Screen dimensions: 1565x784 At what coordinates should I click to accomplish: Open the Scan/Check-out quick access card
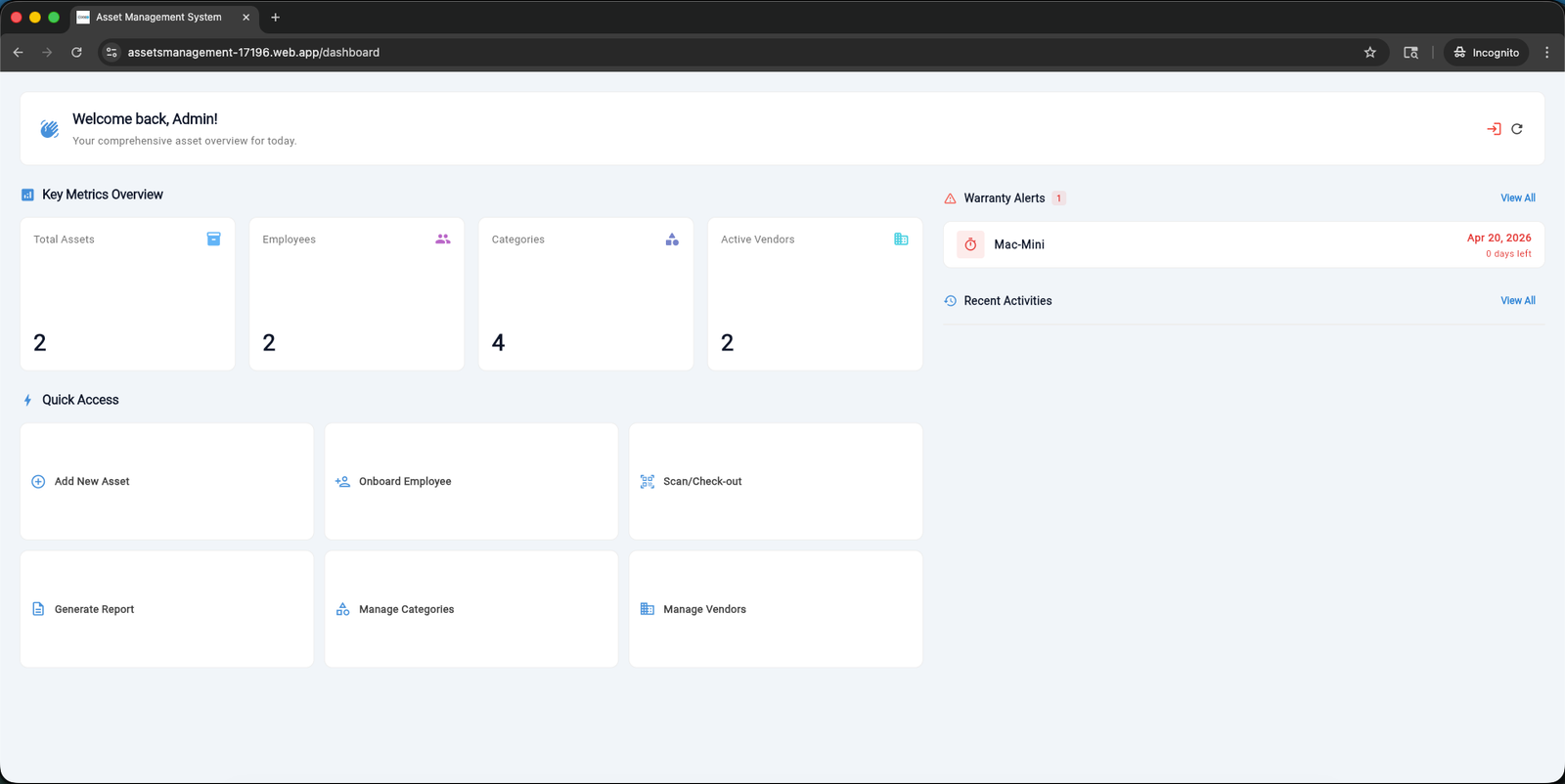(776, 481)
